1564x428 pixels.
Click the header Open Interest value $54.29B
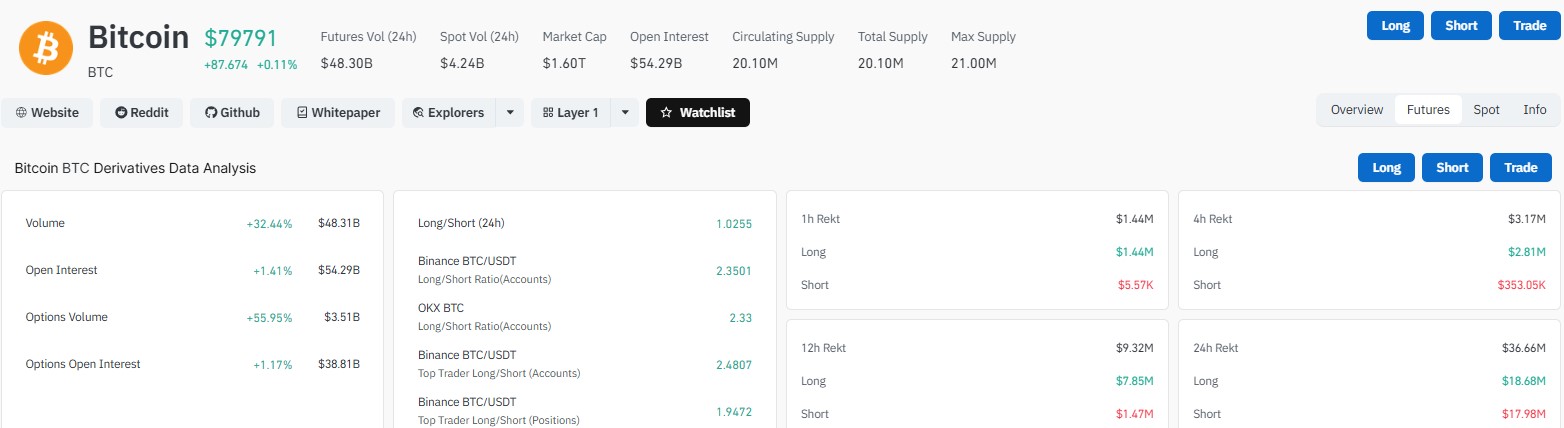656,63
